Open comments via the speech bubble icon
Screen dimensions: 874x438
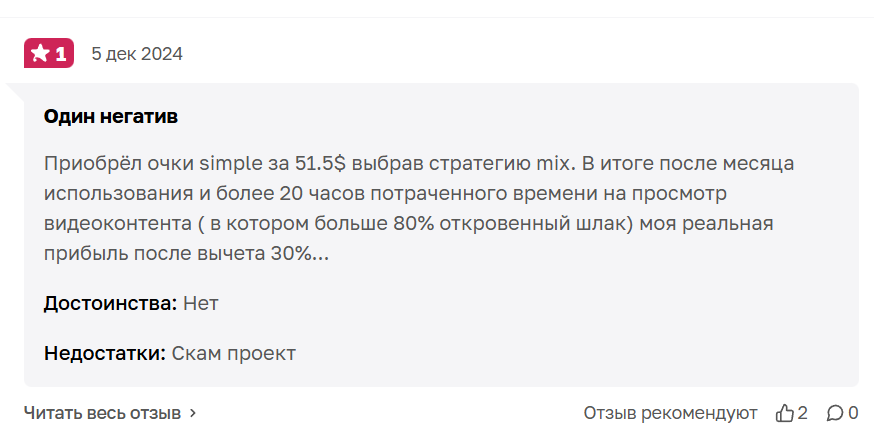(835, 413)
